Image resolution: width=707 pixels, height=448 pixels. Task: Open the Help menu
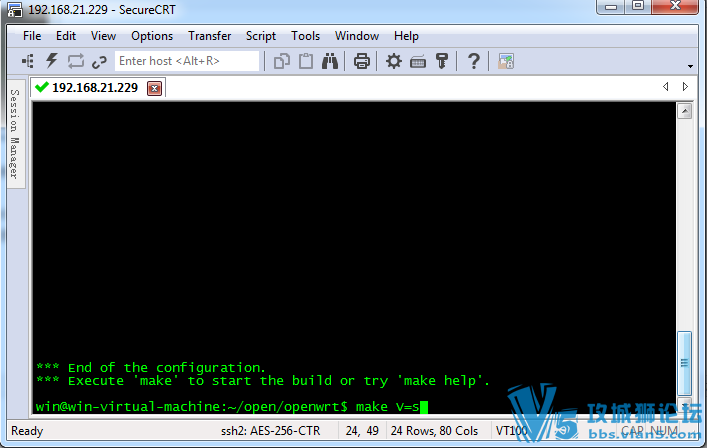click(x=406, y=36)
